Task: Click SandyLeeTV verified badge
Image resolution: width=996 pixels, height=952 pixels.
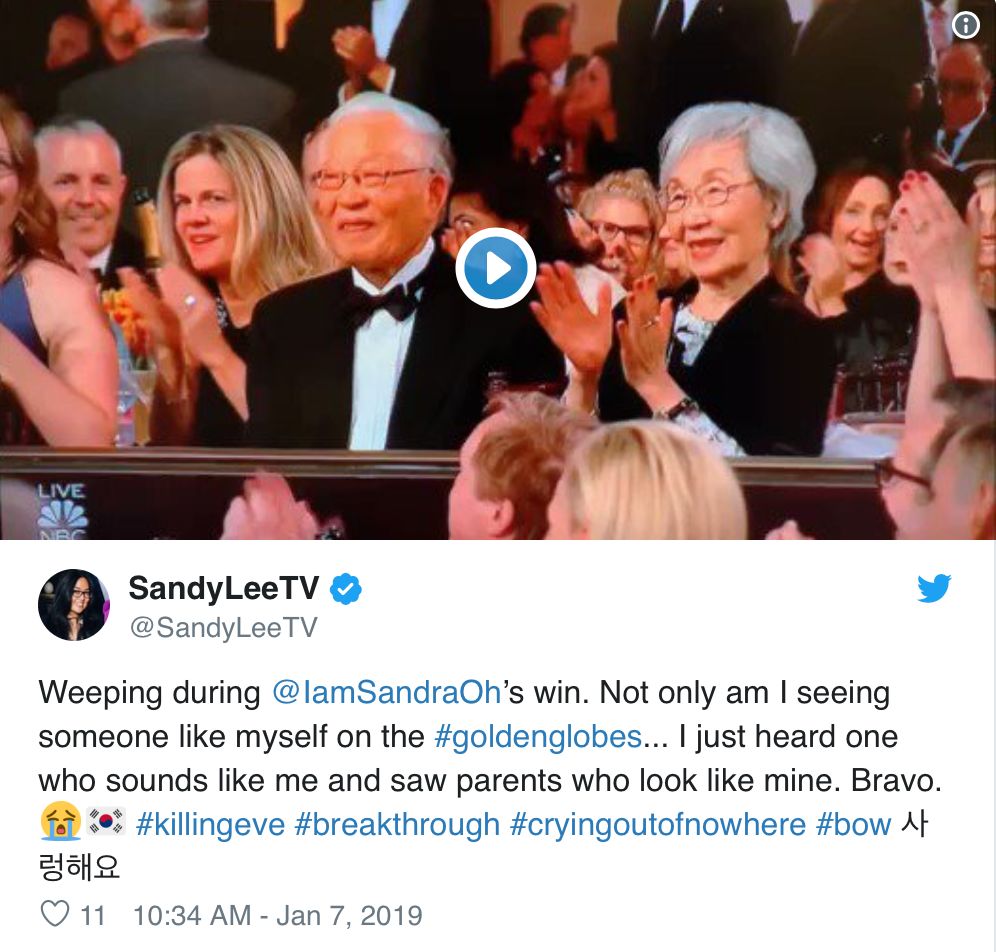Action: coord(346,589)
